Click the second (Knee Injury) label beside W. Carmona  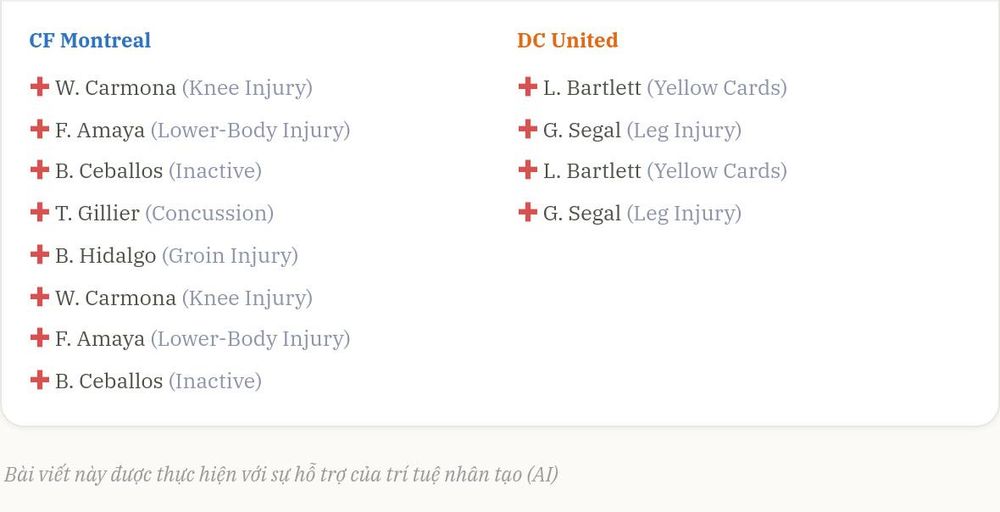coord(247,298)
